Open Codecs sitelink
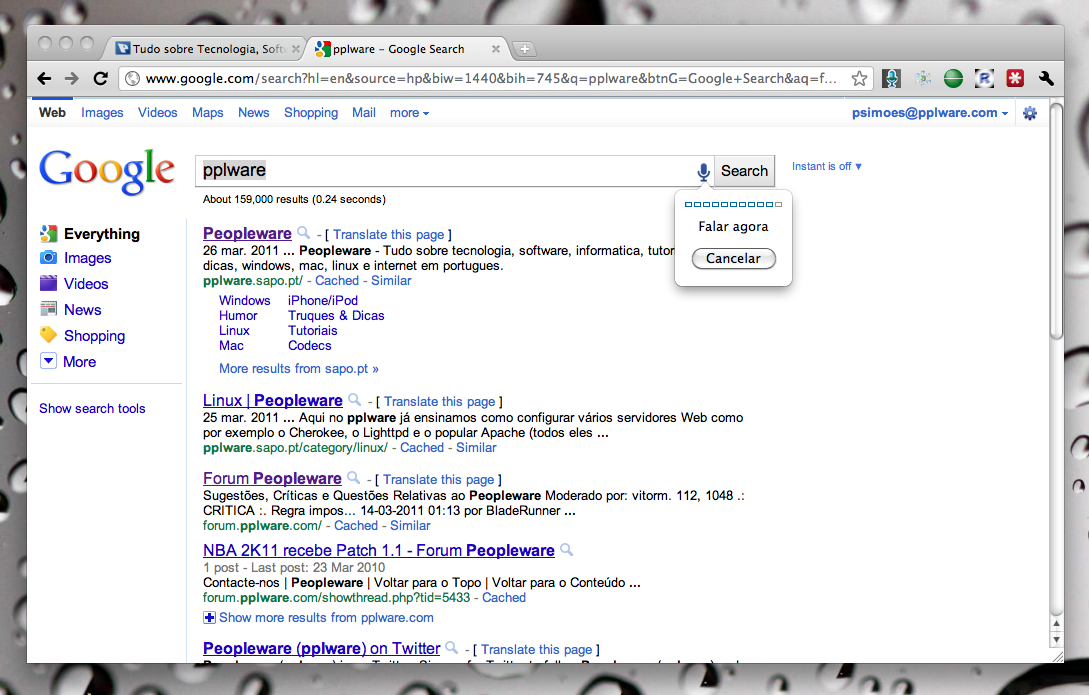 [x=310, y=346]
